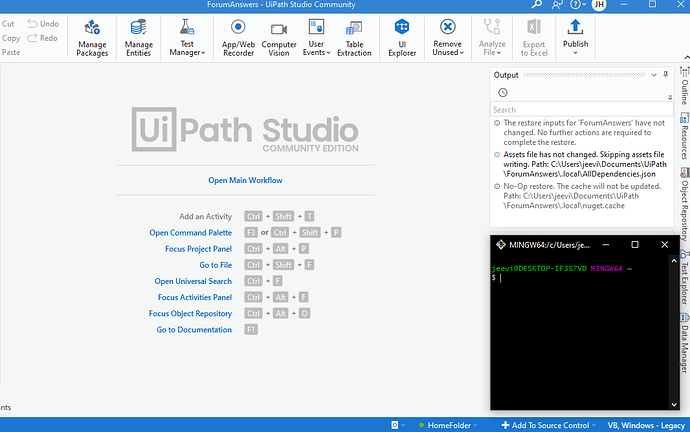Screen dimensions: 690x432
Task: Start Computer Vision recording
Action: (x=279, y=38)
